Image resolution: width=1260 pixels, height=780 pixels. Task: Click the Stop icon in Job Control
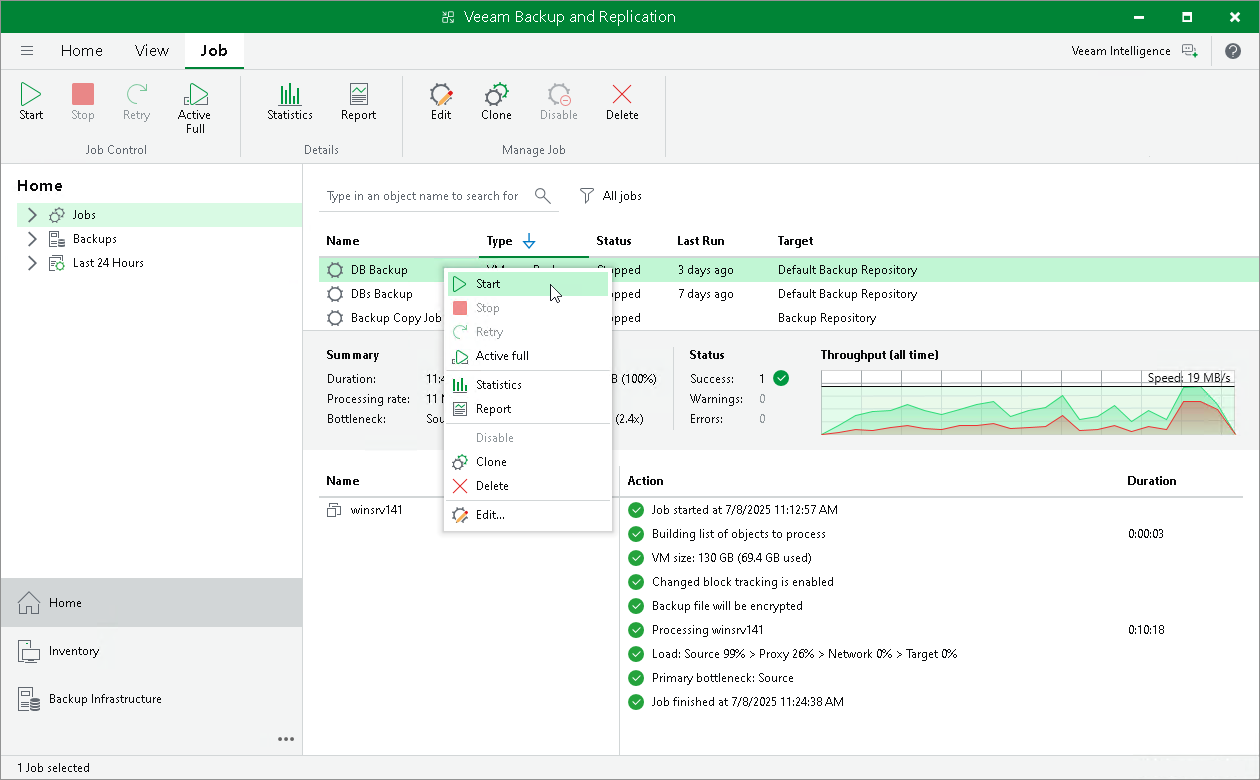[x=82, y=100]
